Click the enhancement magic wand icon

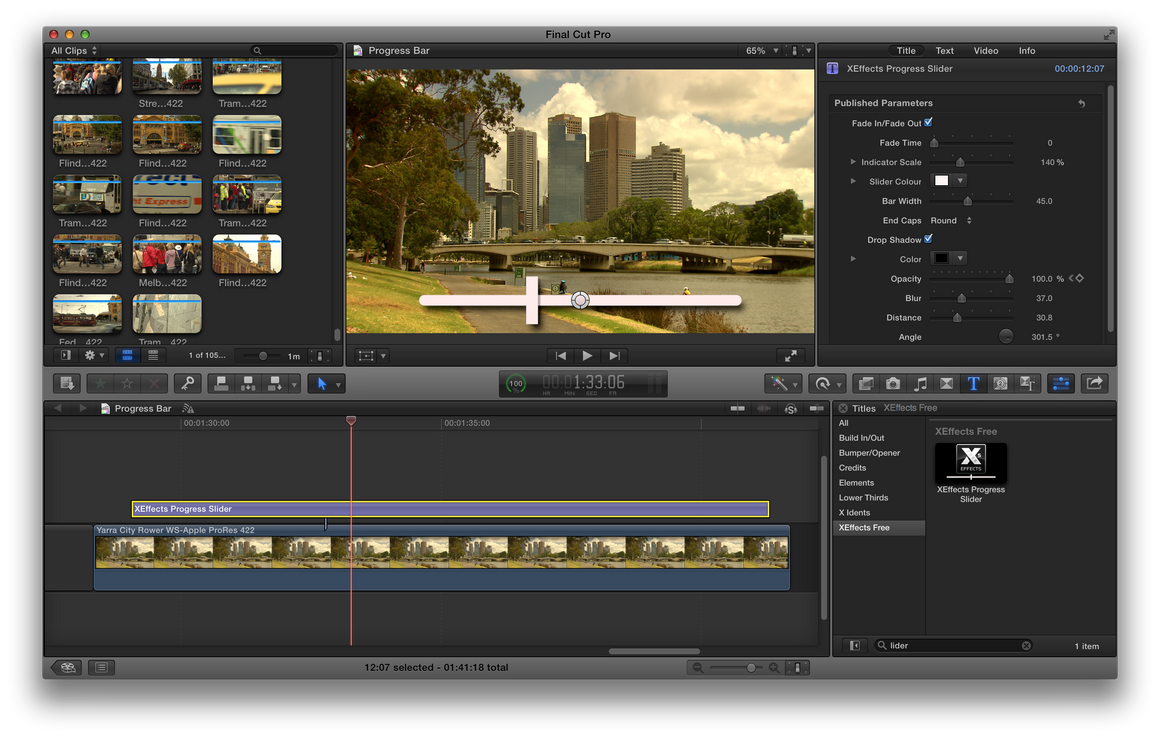777,384
